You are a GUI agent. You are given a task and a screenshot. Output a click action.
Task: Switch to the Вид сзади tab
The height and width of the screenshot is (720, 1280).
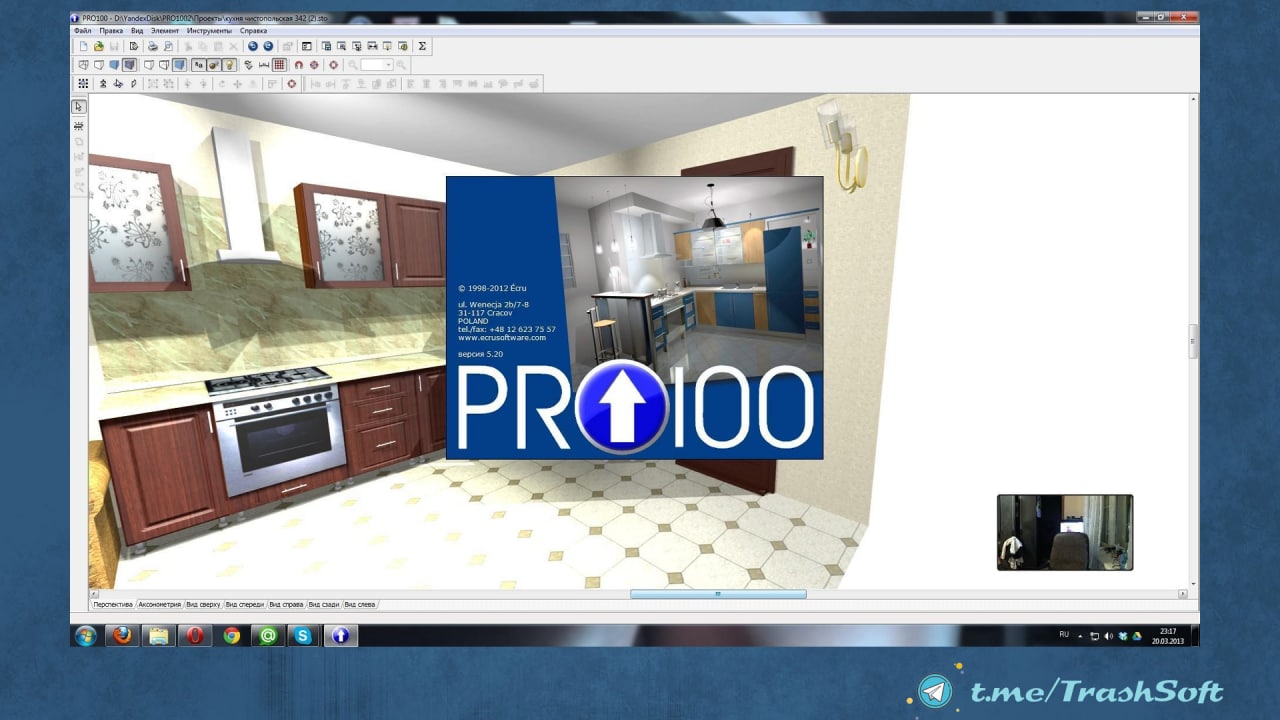click(x=324, y=605)
